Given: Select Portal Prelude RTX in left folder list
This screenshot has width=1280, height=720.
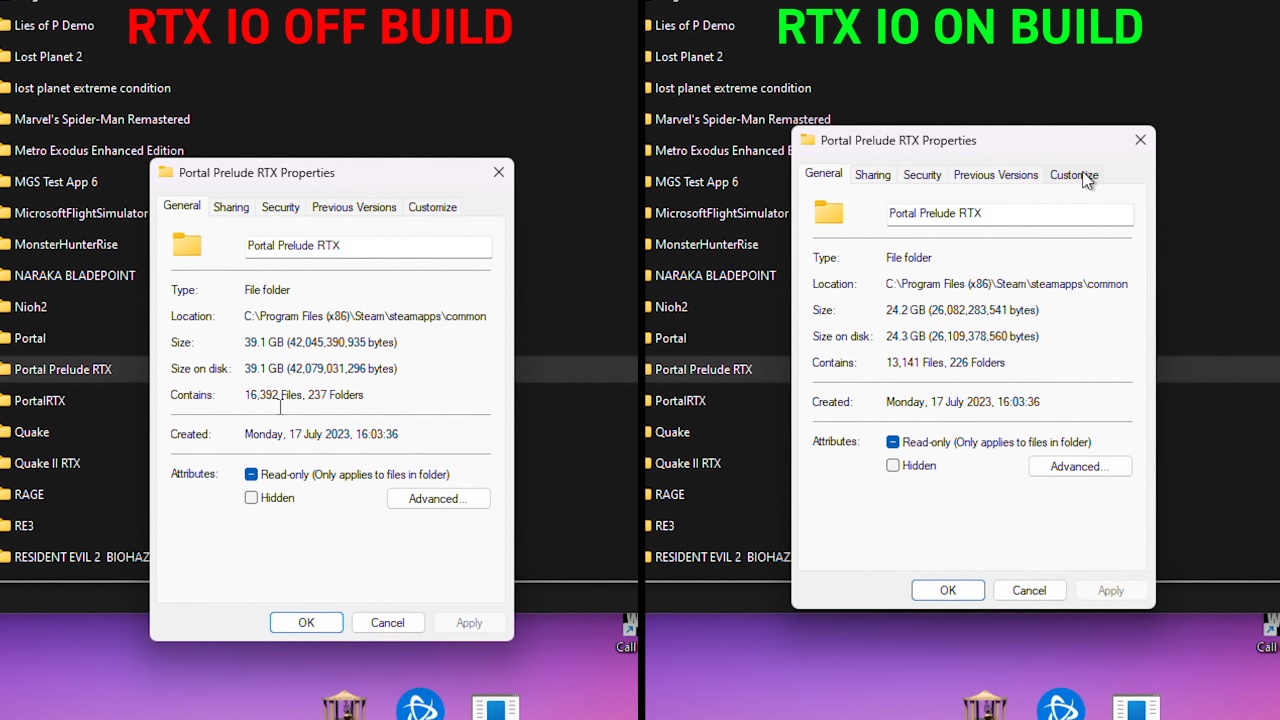Looking at the screenshot, I should click(63, 369).
